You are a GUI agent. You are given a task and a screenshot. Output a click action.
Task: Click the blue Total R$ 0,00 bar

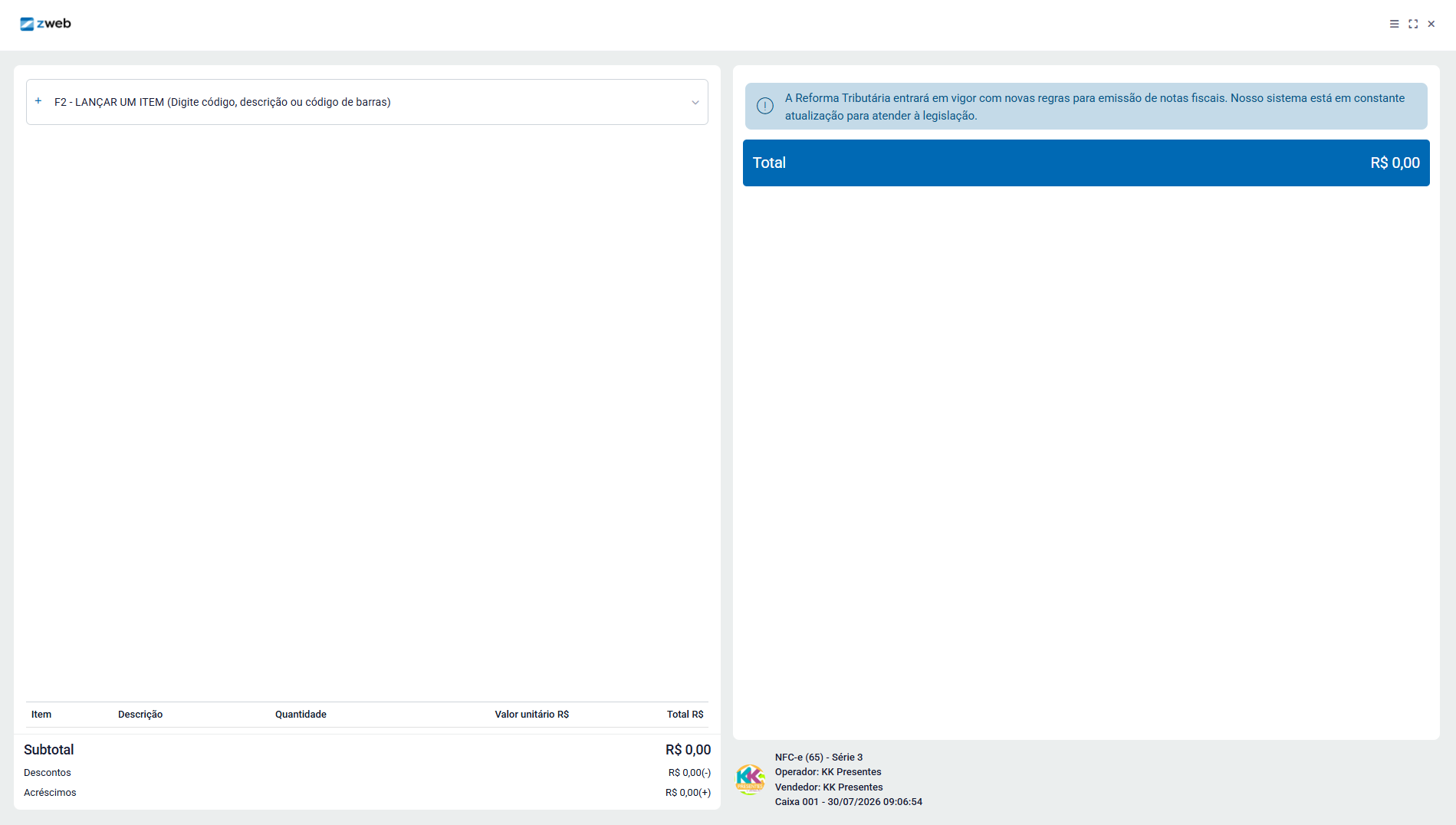[x=1086, y=163]
